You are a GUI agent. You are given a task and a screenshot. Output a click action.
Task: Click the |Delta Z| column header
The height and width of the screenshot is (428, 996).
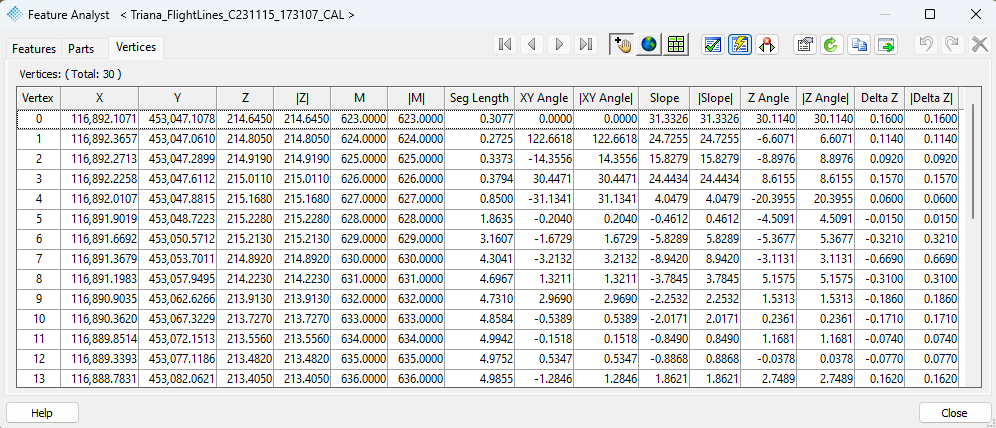pos(932,98)
